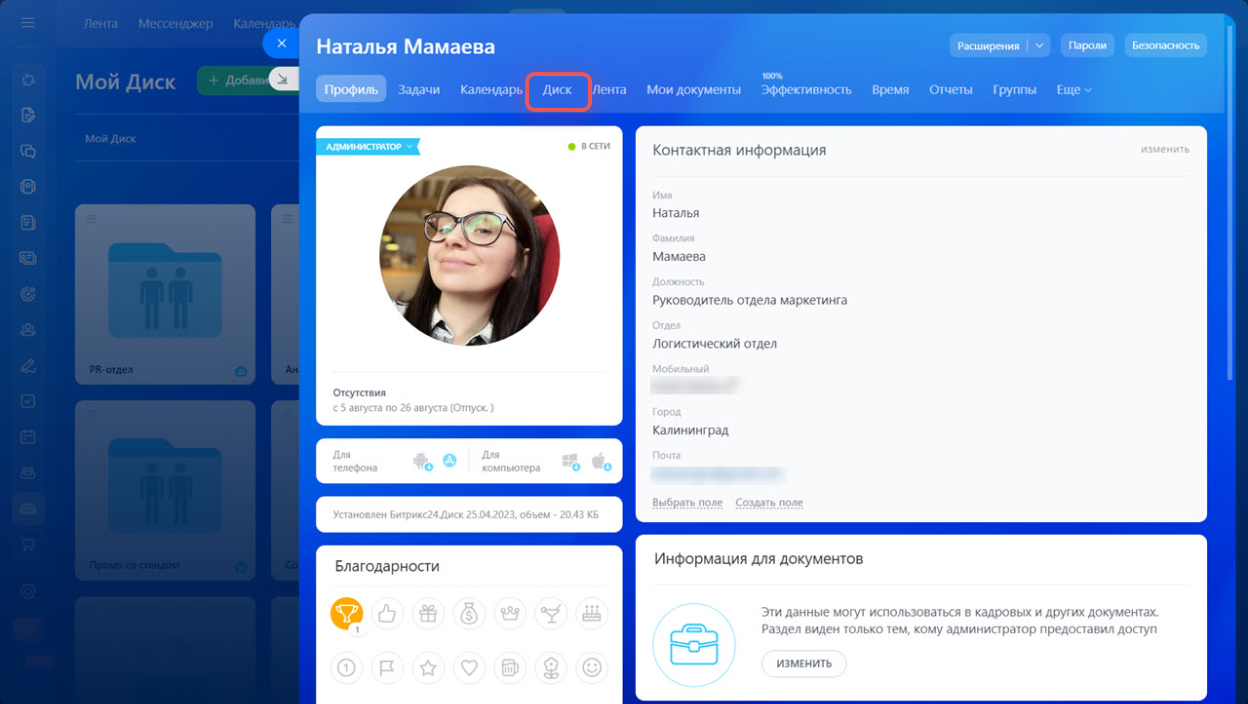Open the App Store phone app icon

coord(450,460)
